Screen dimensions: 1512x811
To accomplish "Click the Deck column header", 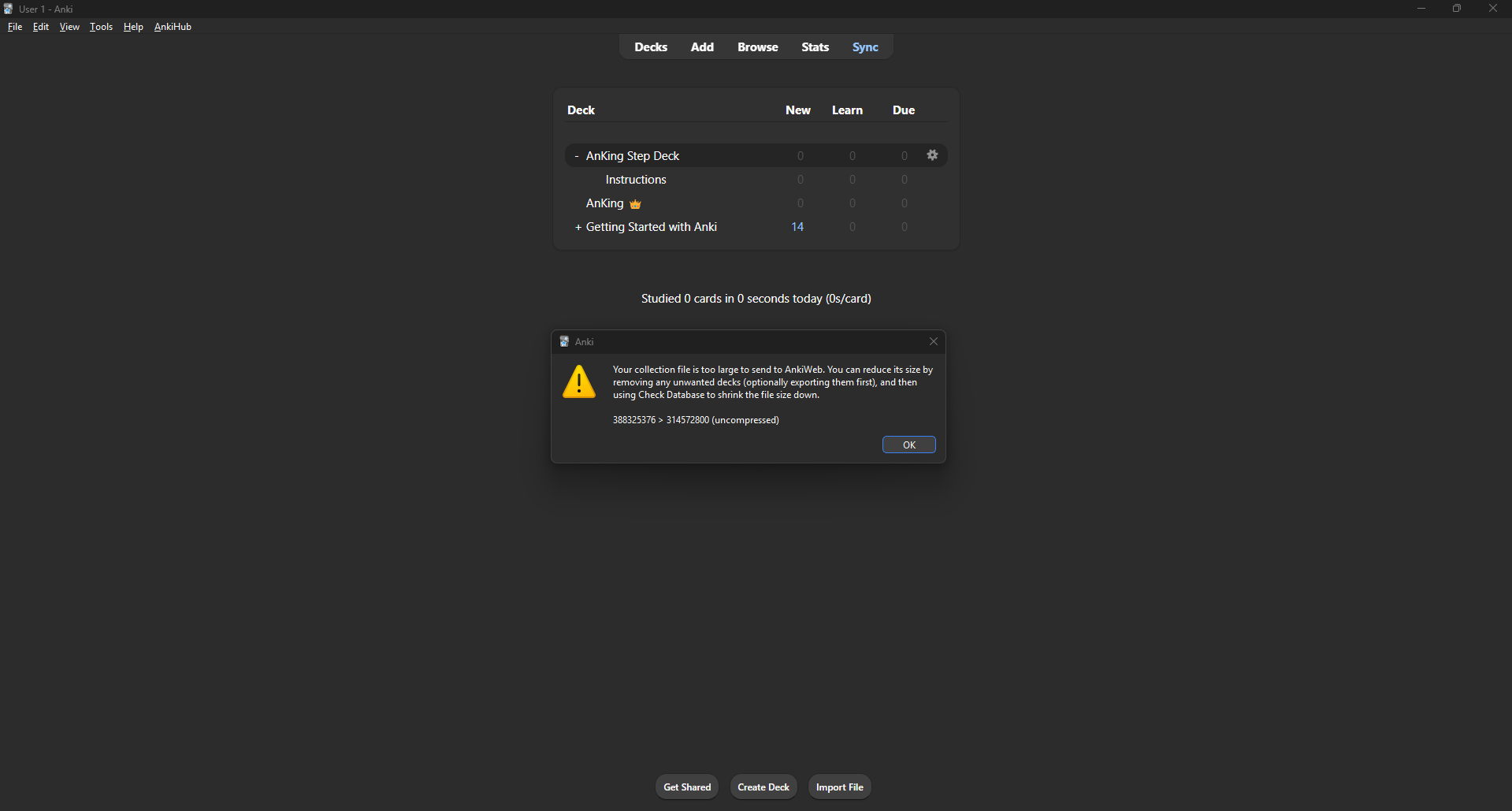I will point(581,110).
